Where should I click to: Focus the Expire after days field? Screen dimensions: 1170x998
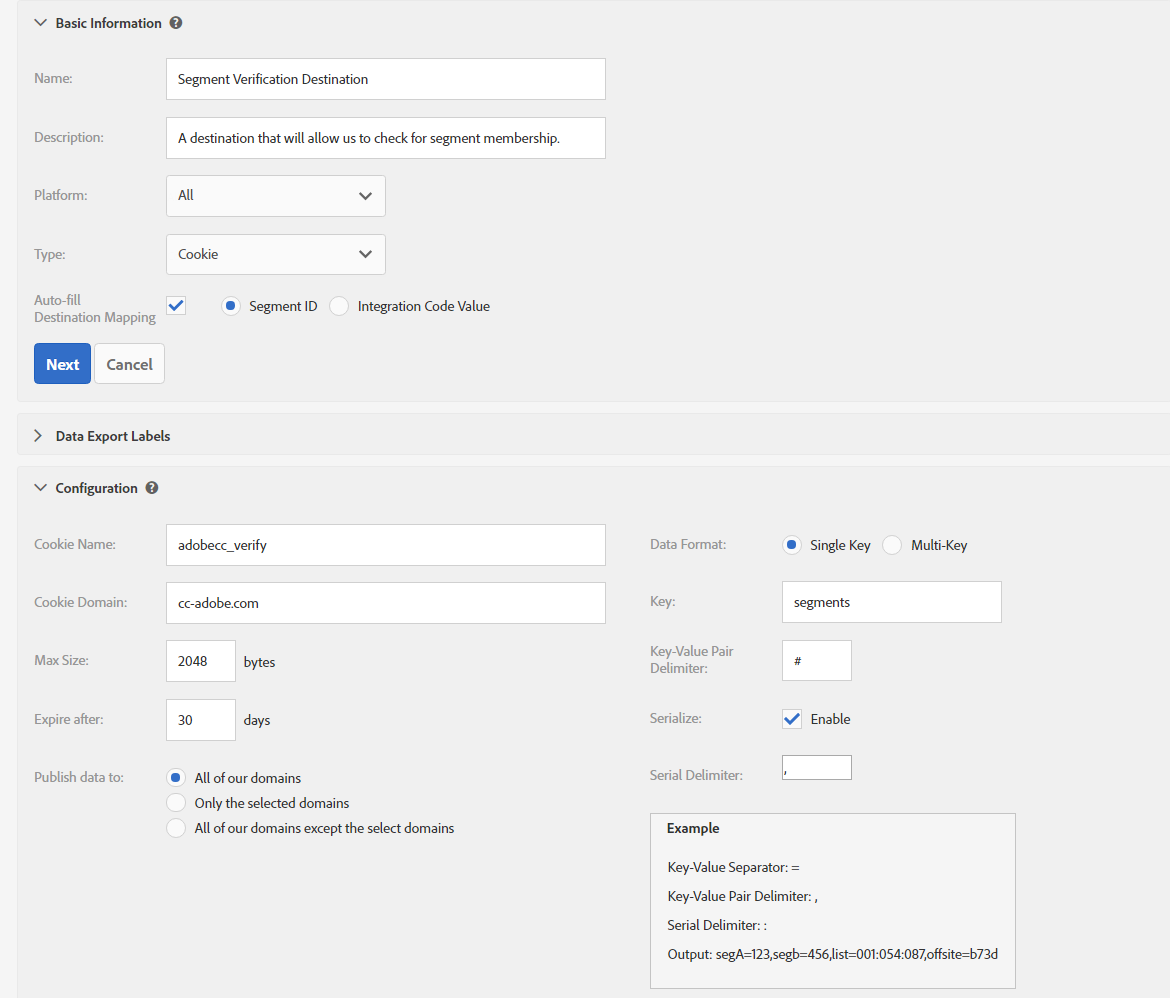(x=200, y=719)
